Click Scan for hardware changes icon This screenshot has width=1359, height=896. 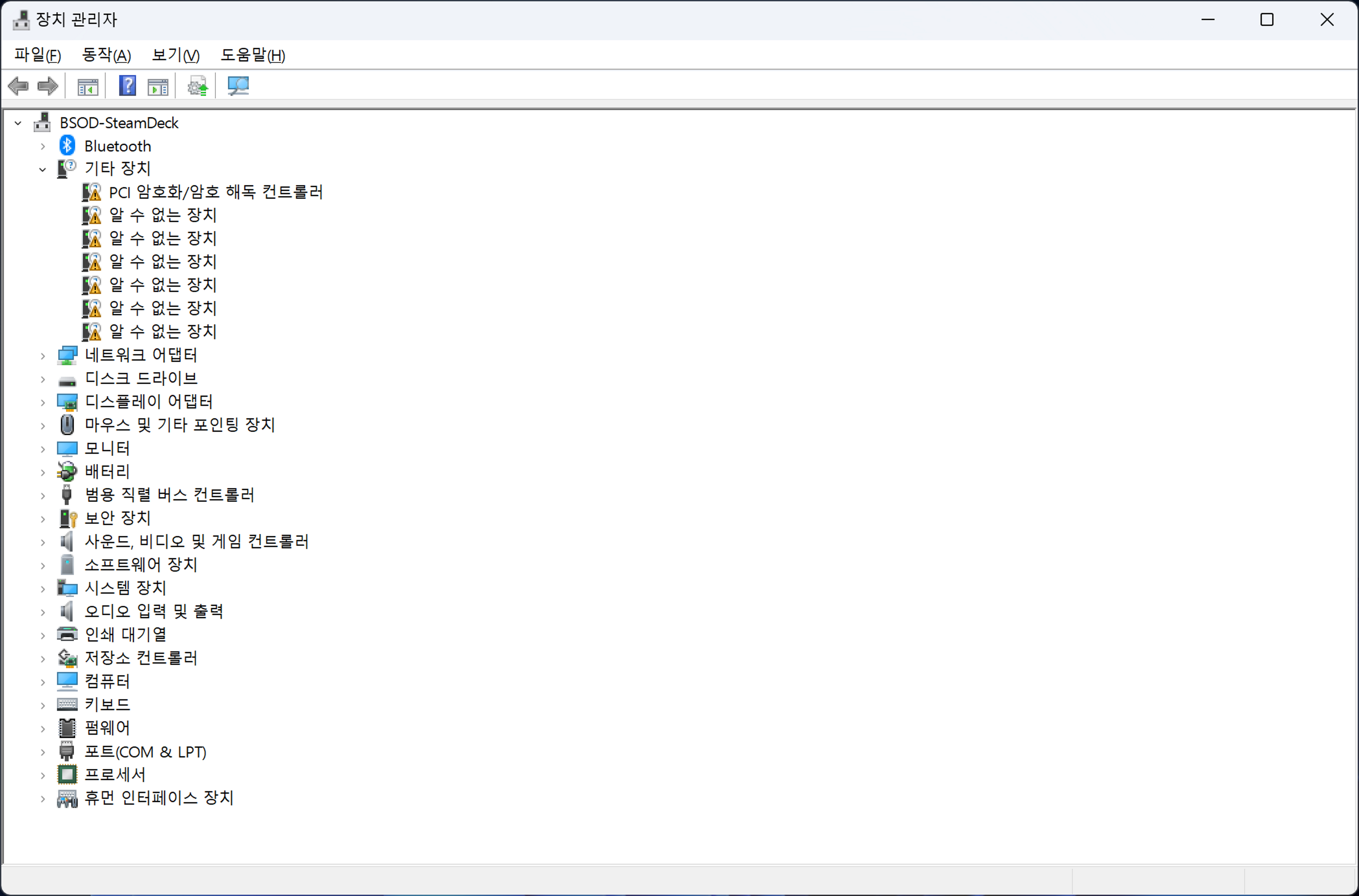point(238,86)
